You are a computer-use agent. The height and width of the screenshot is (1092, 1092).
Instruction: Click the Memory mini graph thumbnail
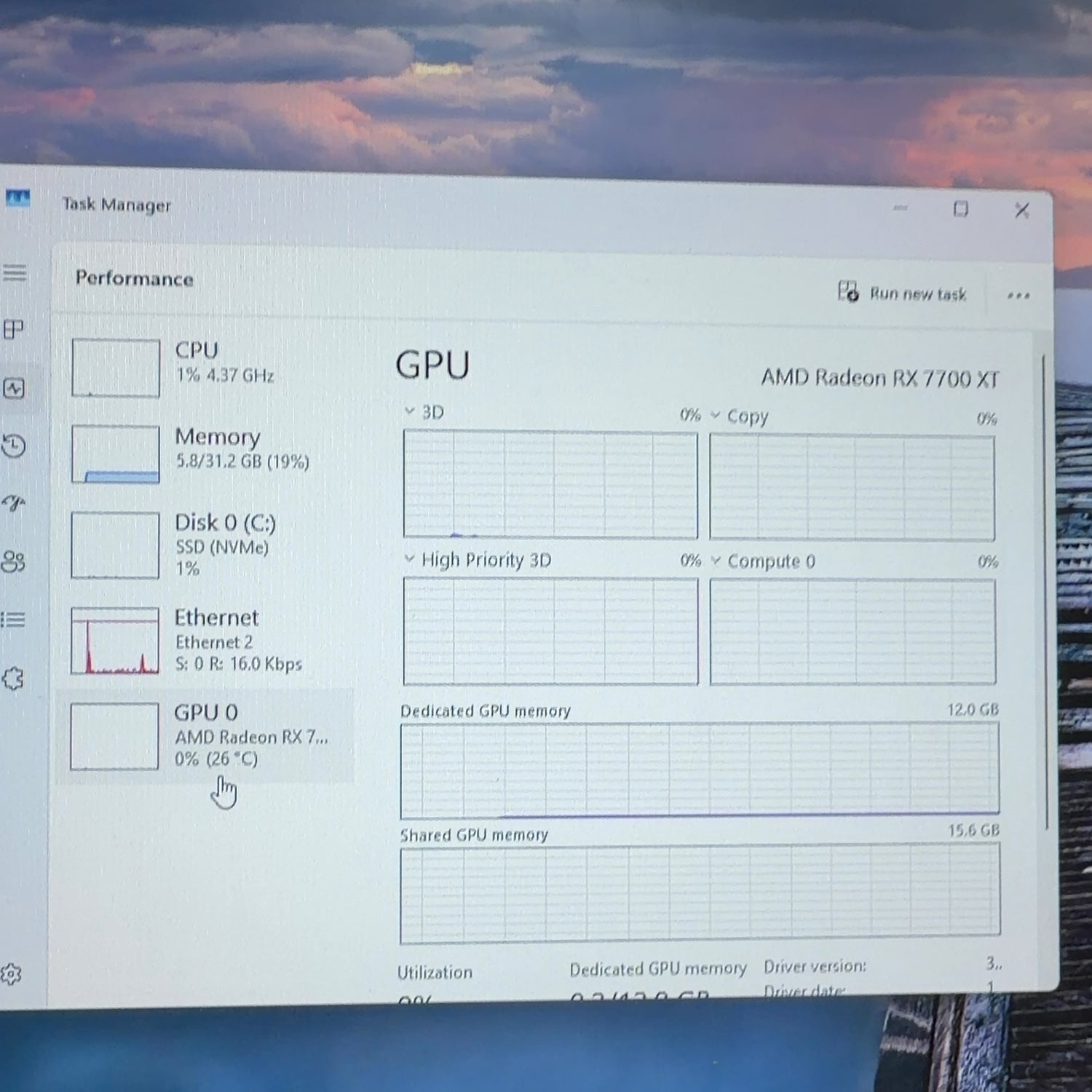pyautogui.click(x=116, y=454)
